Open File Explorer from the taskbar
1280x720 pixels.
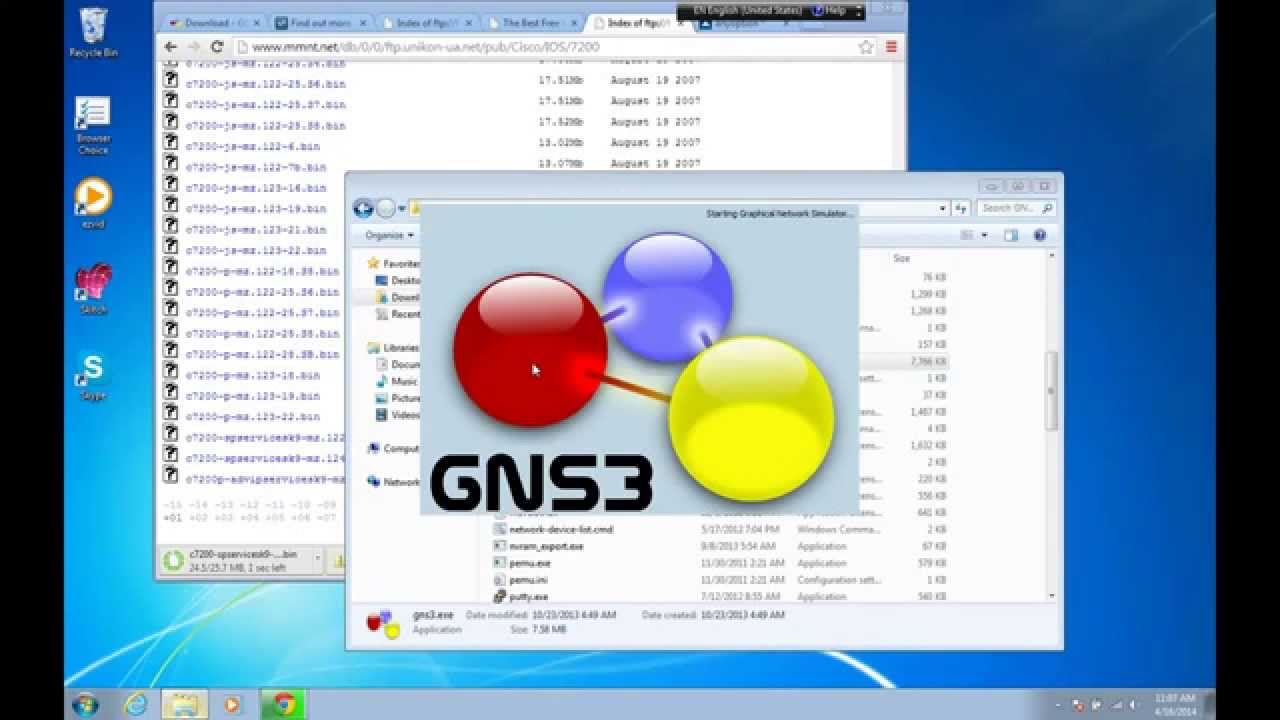point(184,704)
